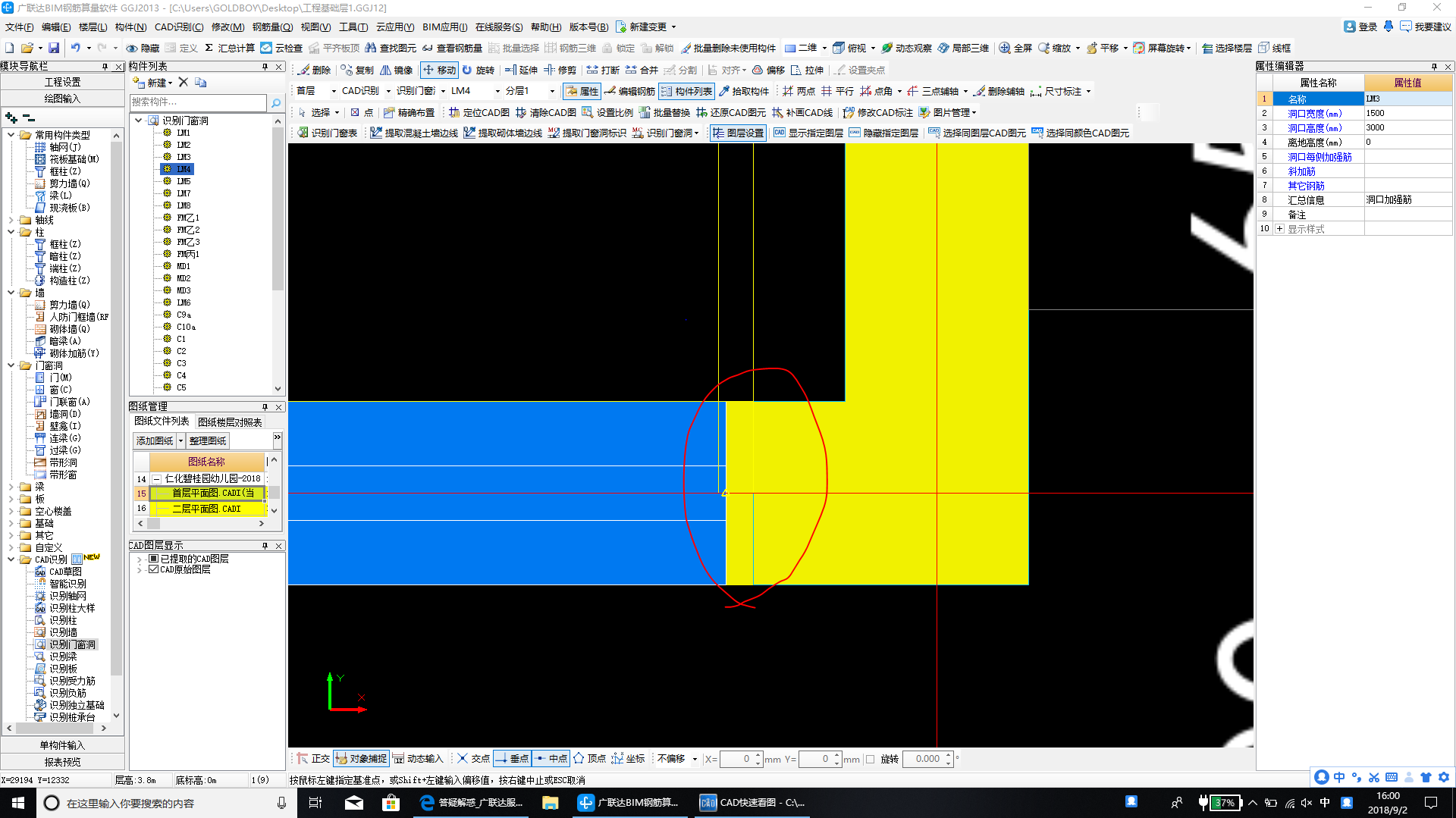Open the CAD识别(C) menu

tap(179, 27)
